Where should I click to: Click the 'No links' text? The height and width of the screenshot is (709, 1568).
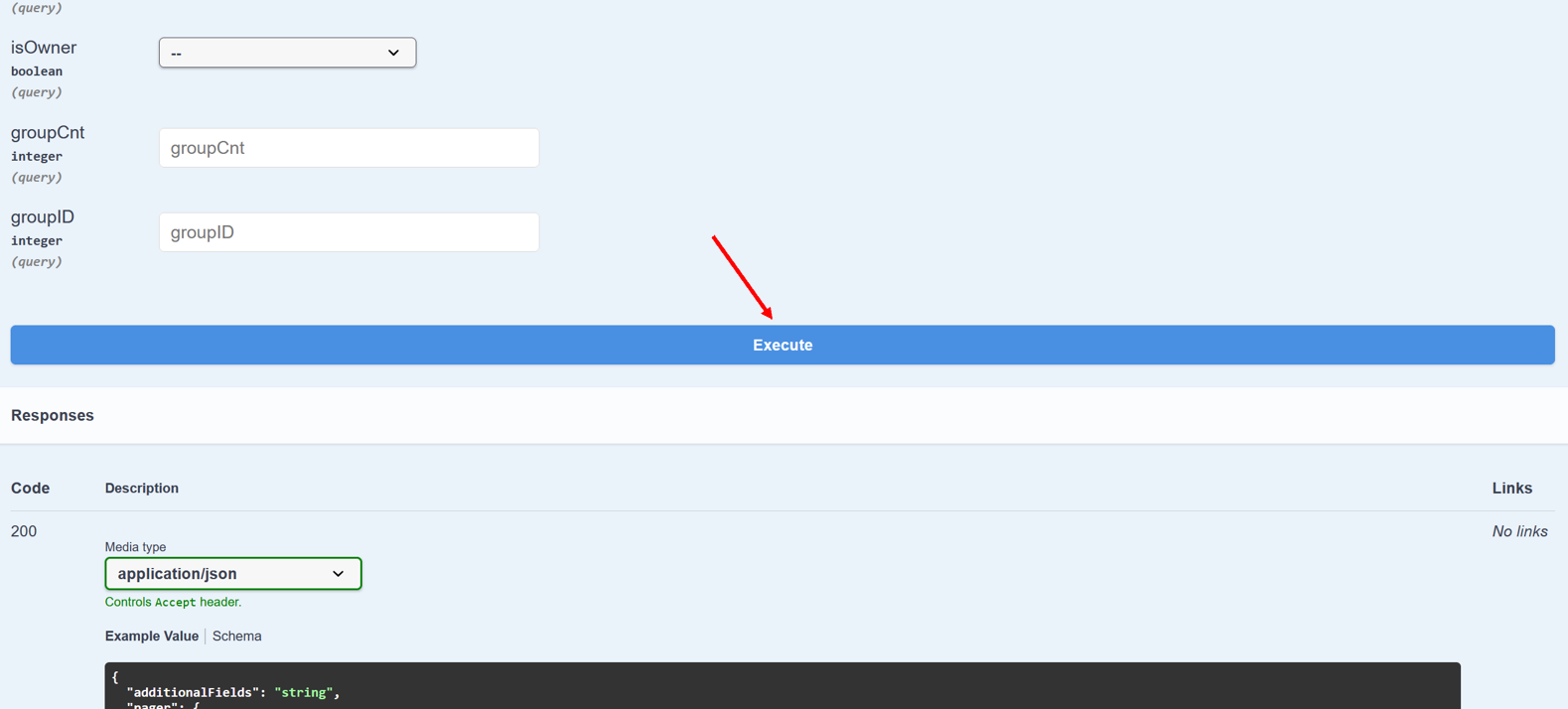click(x=1519, y=531)
